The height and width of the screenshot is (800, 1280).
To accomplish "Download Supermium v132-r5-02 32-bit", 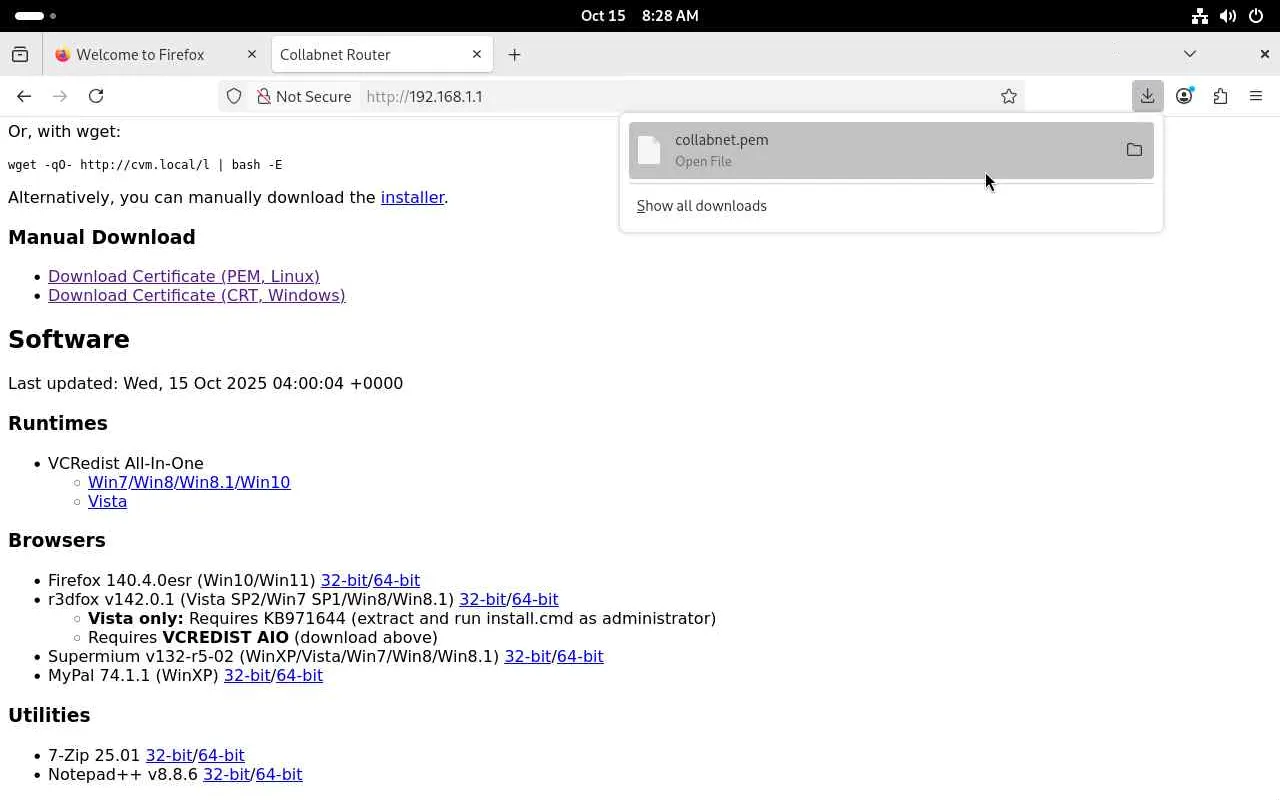I will tap(528, 656).
